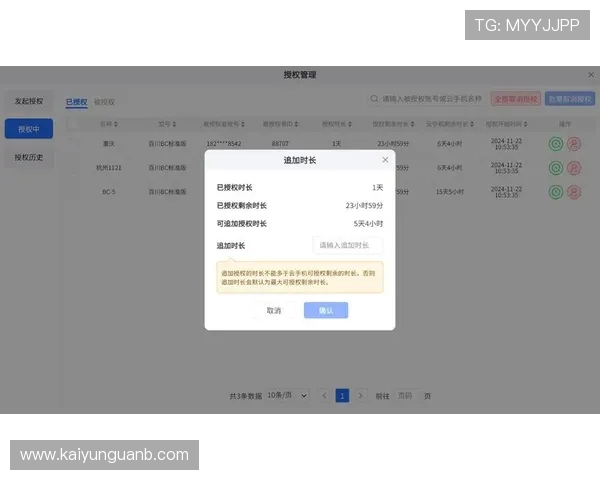
Task: Click the 页码 jump-to-page field
Action: point(406,395)
